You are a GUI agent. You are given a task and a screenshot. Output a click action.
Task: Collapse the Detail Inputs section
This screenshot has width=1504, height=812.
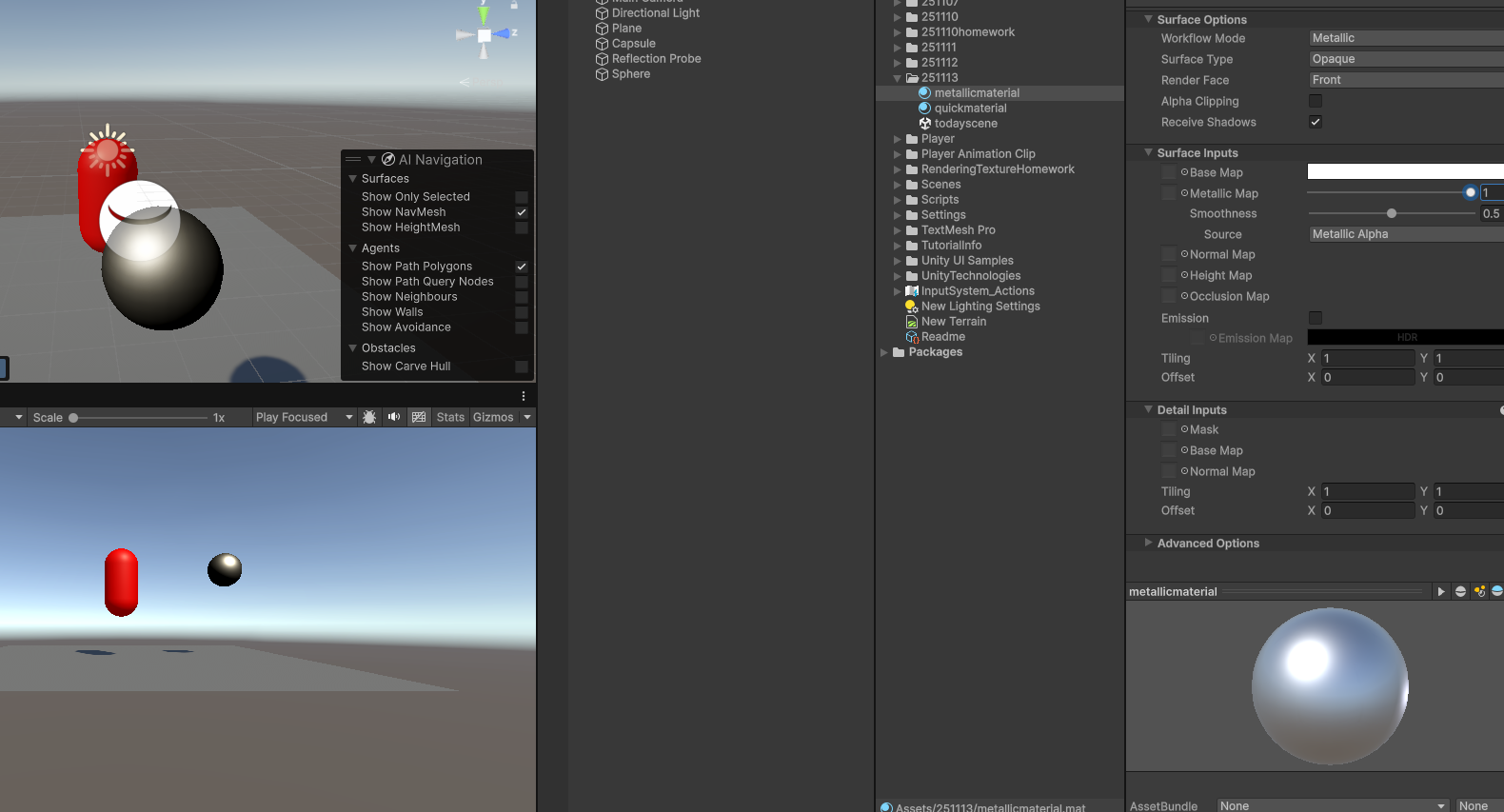point(1148,409)
